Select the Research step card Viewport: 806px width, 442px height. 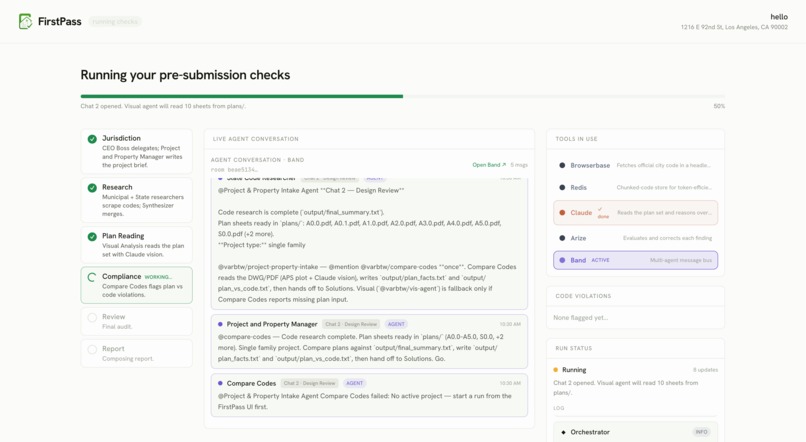[x=137, y=200]
